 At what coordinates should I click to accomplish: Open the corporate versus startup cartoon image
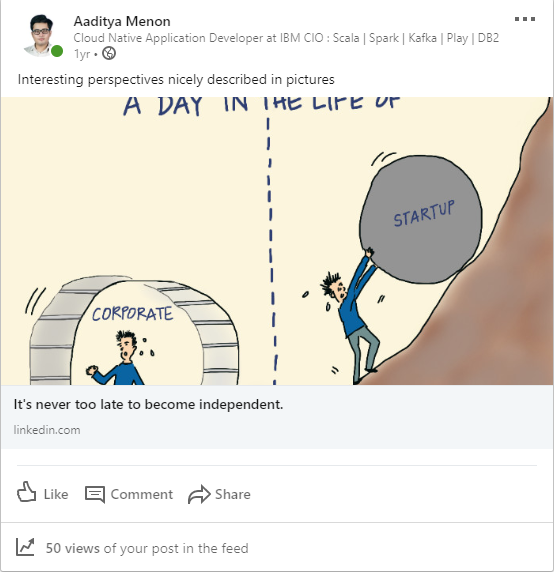(277, 241)
